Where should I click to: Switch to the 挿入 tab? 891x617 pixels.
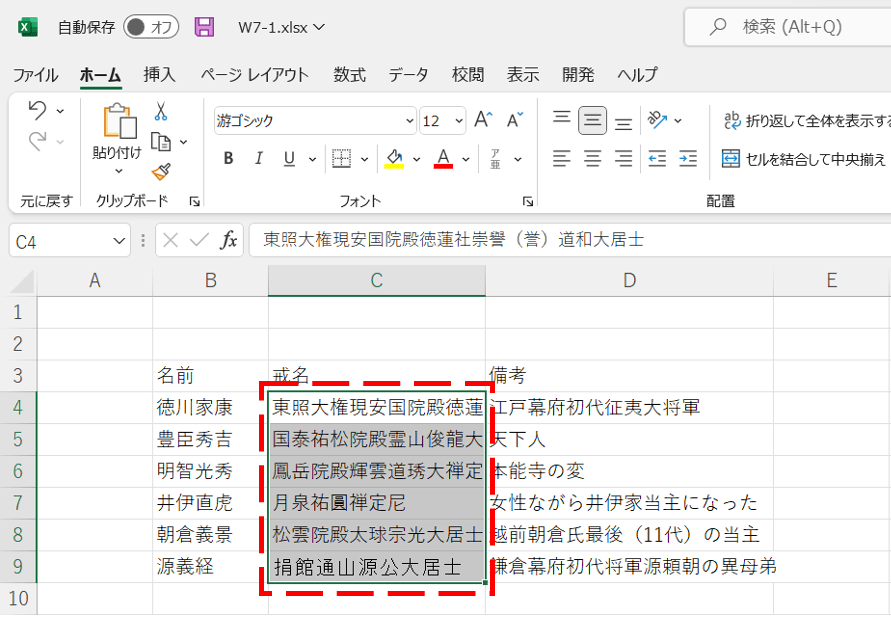tap(159, 74)
